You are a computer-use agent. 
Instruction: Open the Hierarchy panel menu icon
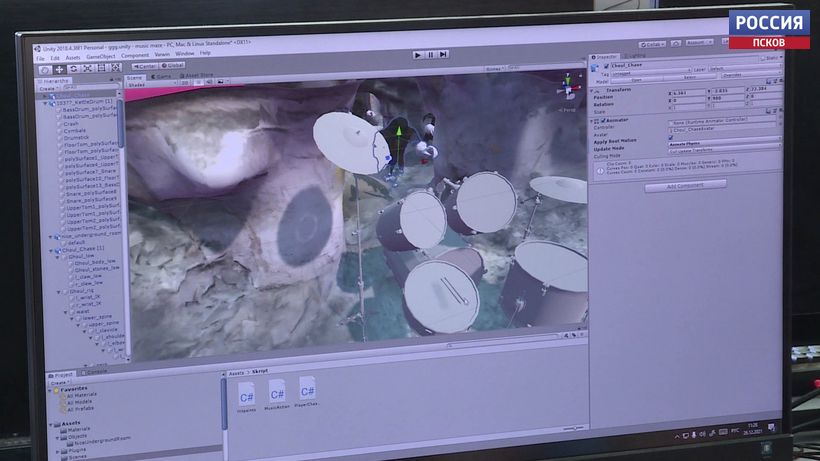(x=118, y=79)
